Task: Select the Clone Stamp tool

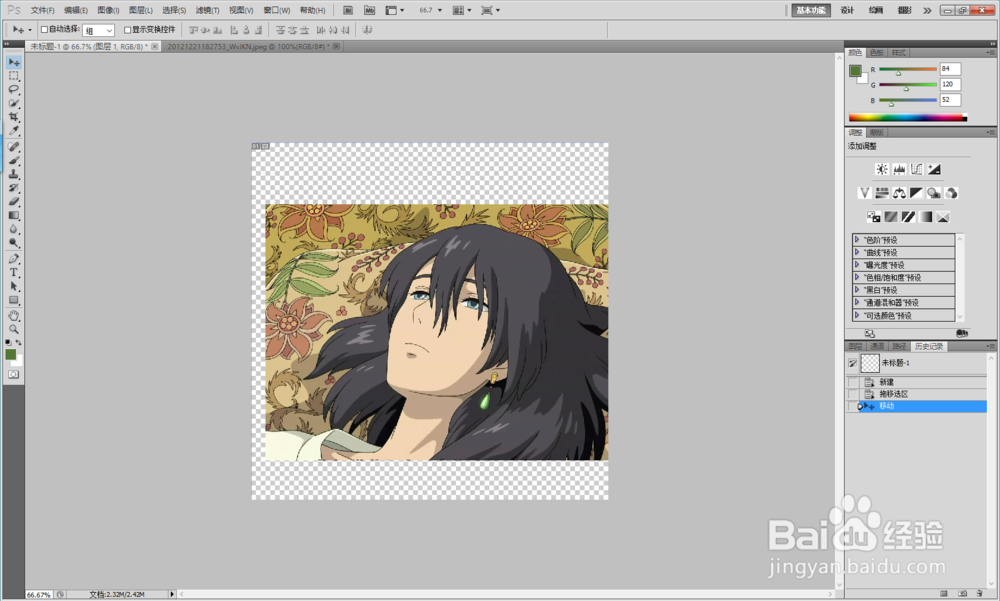Action: tap(13, 174)
